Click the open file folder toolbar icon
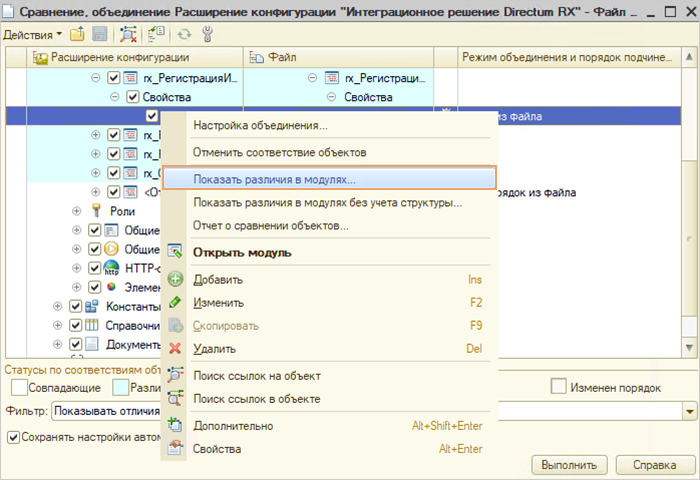Image resolution: width=700 pixels, height=480 pixels. click(x=77, y=34)
